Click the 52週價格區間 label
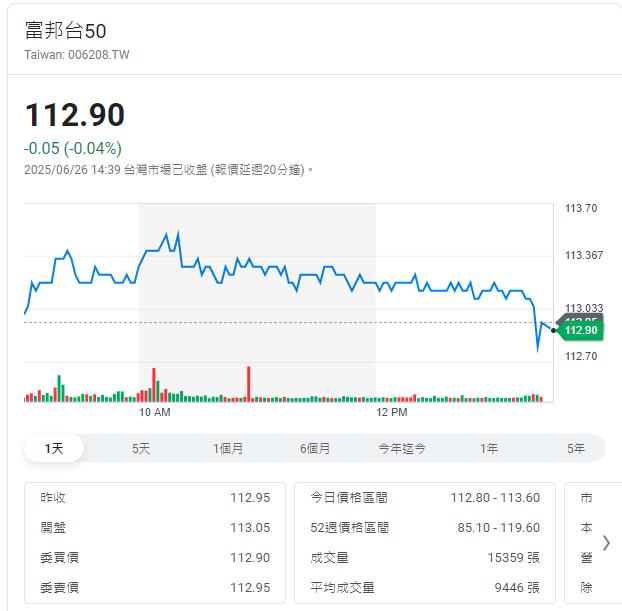The width and height of the screenshot is (622, 611). point(349,528)
